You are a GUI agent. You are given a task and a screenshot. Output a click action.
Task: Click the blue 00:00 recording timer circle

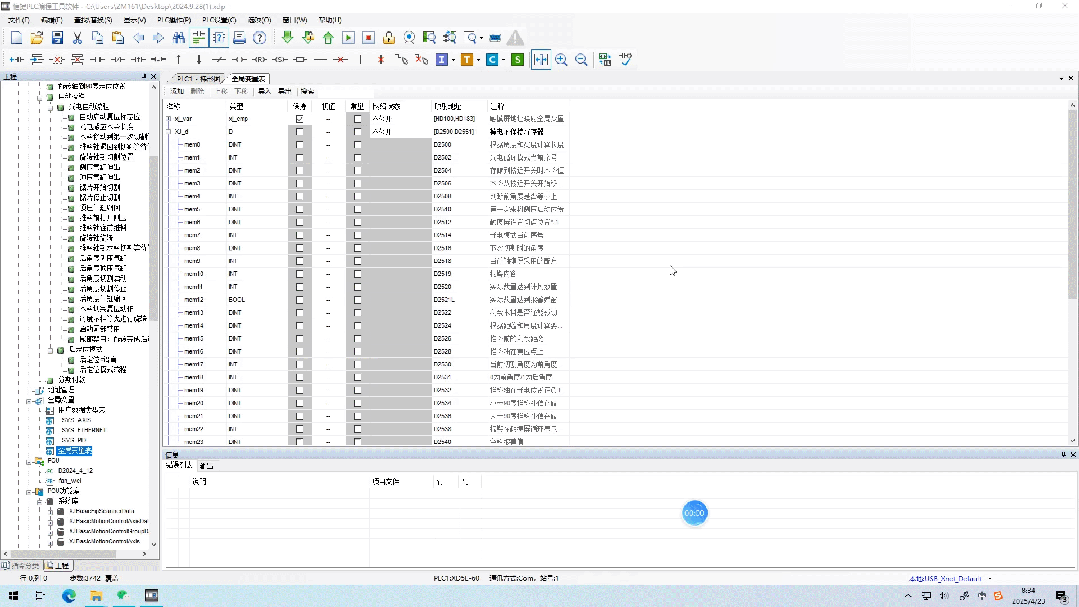[694, 513]
